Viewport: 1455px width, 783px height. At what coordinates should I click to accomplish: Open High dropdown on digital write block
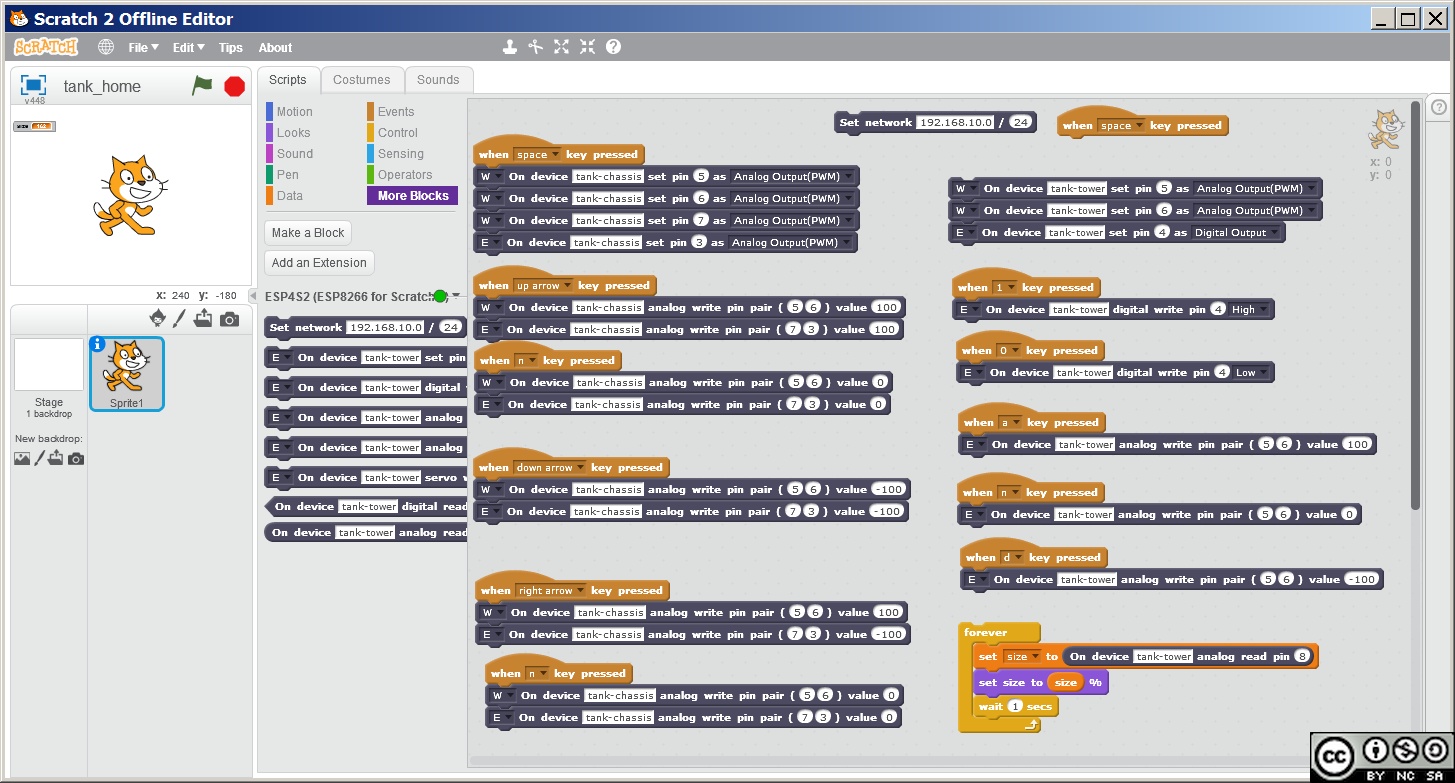pyautogui.click(x=1263, y=310)
